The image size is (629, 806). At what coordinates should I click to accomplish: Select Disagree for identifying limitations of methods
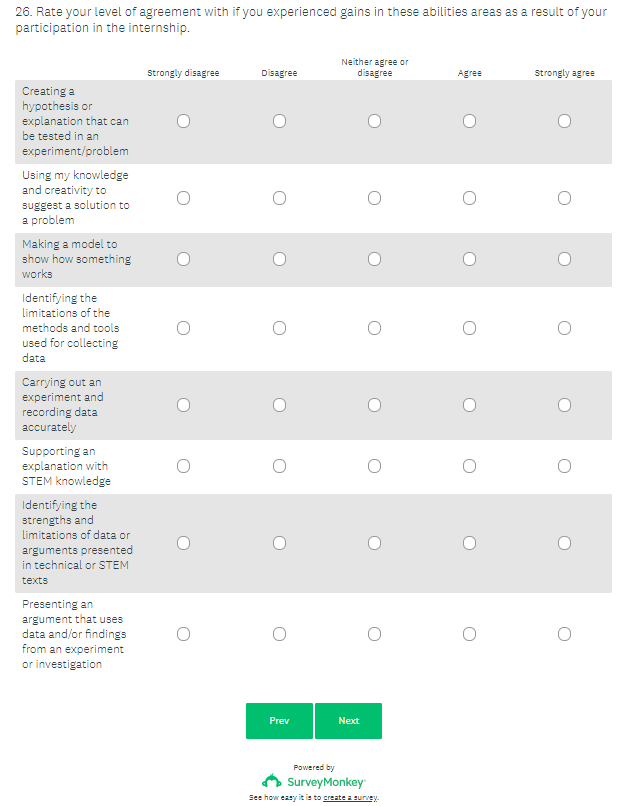click(279, 328)
